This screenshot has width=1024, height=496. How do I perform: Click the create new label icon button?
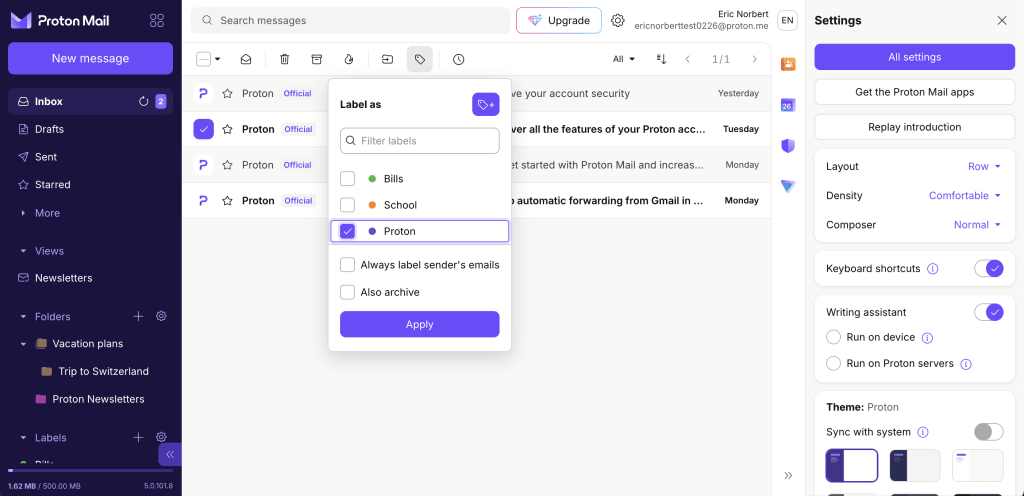tap(486, 104)
